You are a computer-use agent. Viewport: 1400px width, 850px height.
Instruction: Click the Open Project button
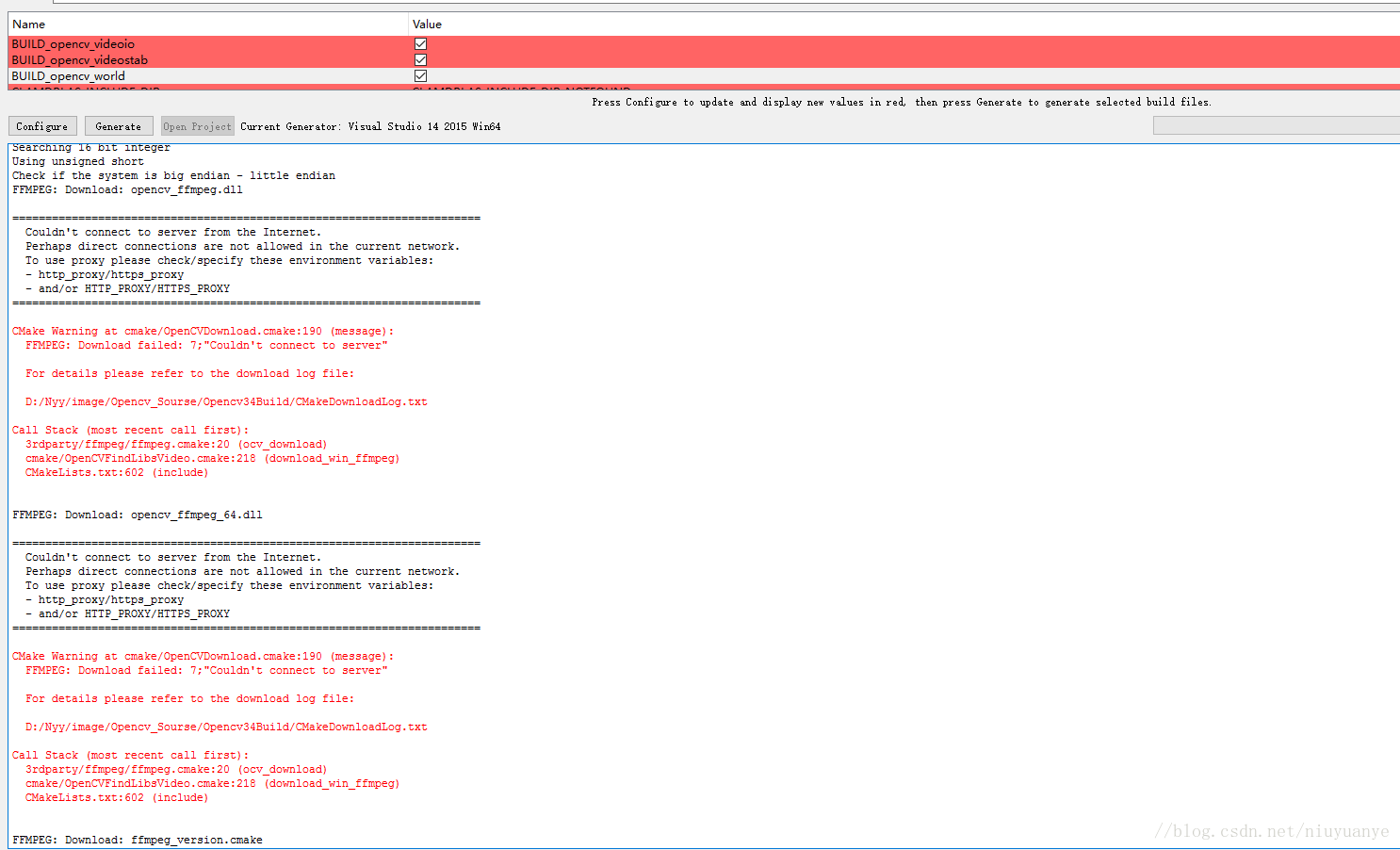coord(197,124)
